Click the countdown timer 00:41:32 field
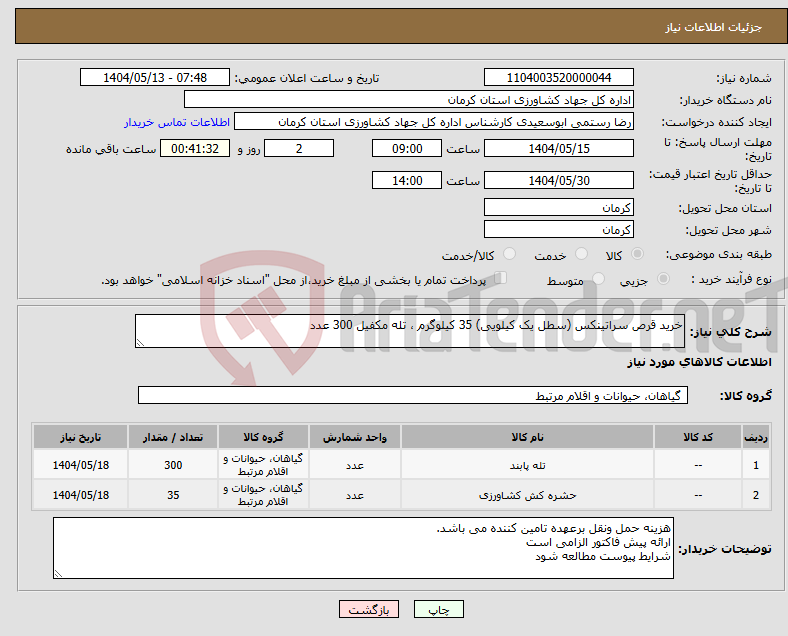 pyautogui.click(x=195, y=148)
